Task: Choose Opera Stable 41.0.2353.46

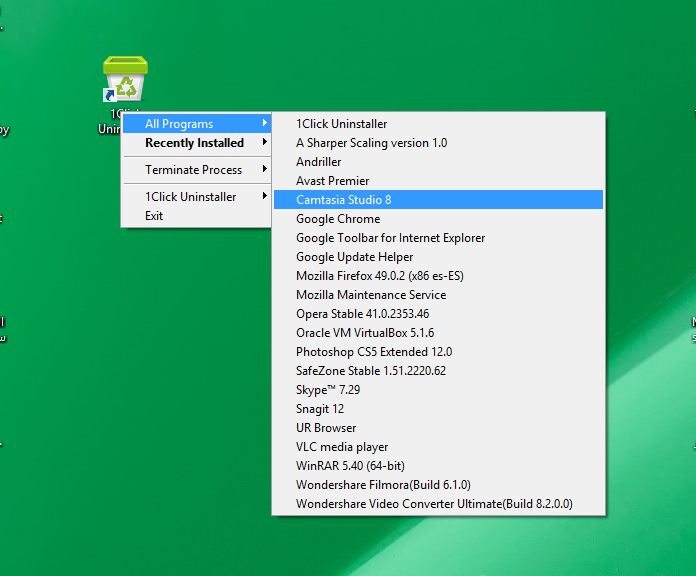Action: coord(362,314)
